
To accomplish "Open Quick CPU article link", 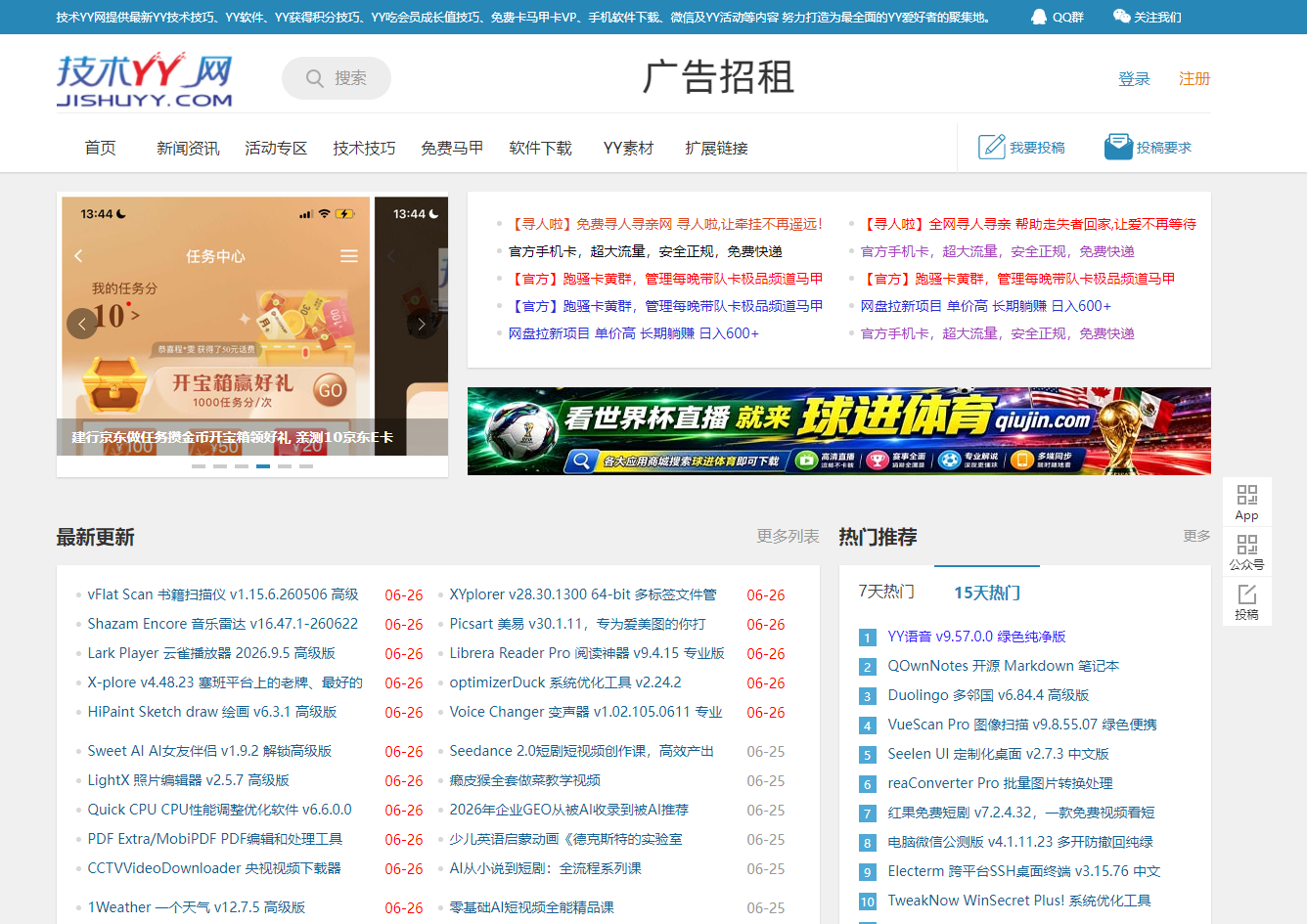I will (x=219, y=810).
